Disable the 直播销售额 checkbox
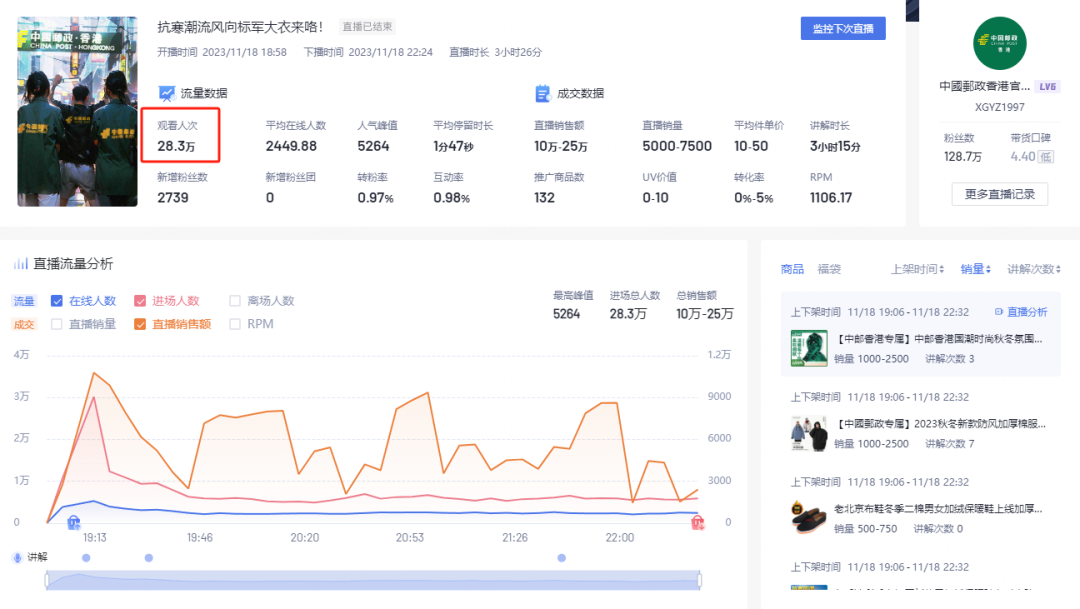 (x=140, y=324)
